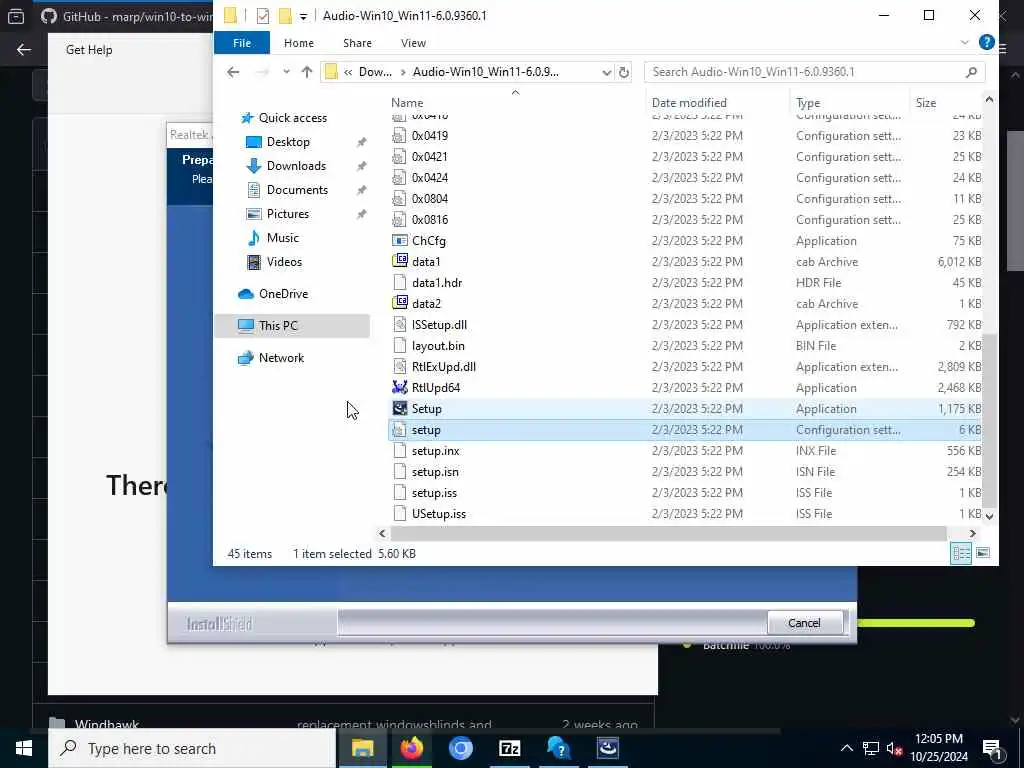
Task: Select file 0x0419
Action: tap(430, 136)
